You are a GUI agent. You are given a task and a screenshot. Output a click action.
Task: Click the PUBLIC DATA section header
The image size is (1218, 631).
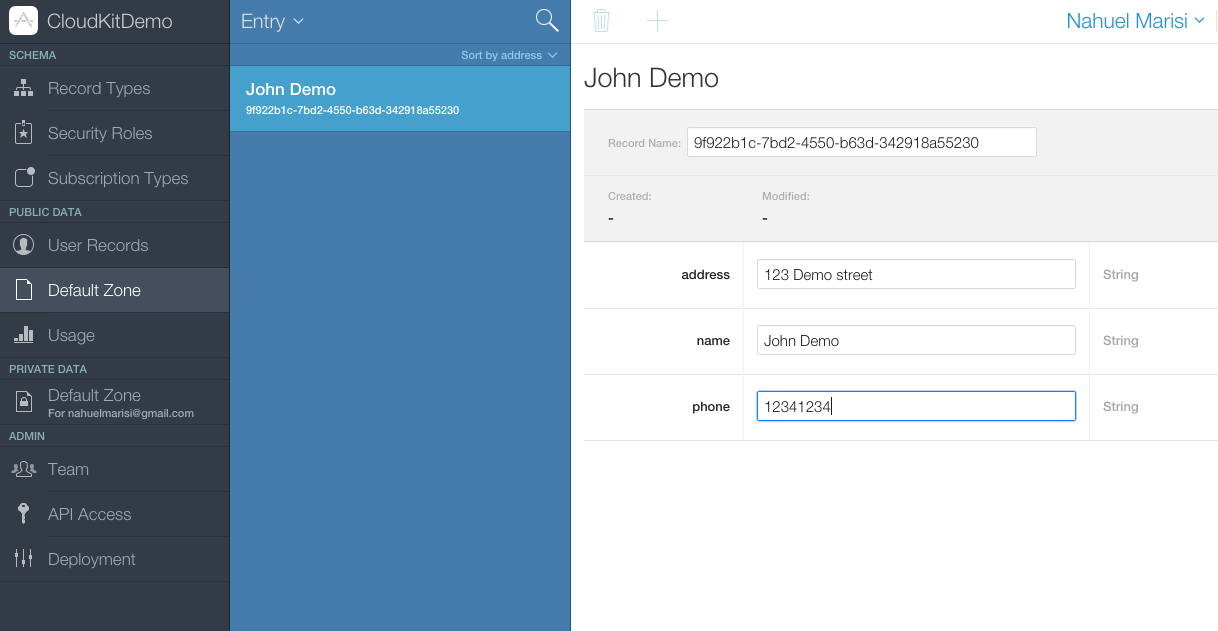(x=46, y=212)
